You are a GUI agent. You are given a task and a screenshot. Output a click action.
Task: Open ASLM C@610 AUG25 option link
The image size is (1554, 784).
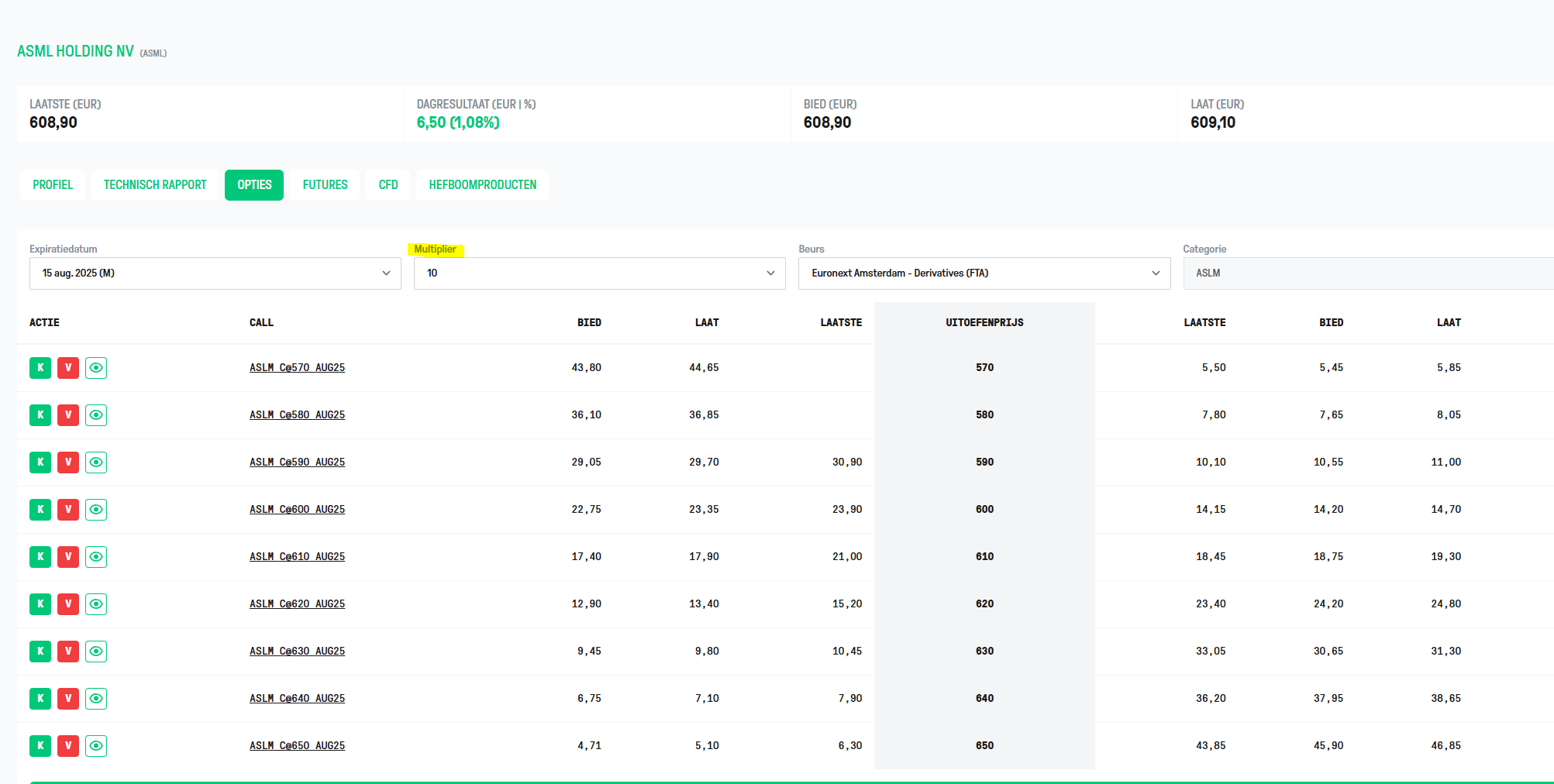(297, 557)
